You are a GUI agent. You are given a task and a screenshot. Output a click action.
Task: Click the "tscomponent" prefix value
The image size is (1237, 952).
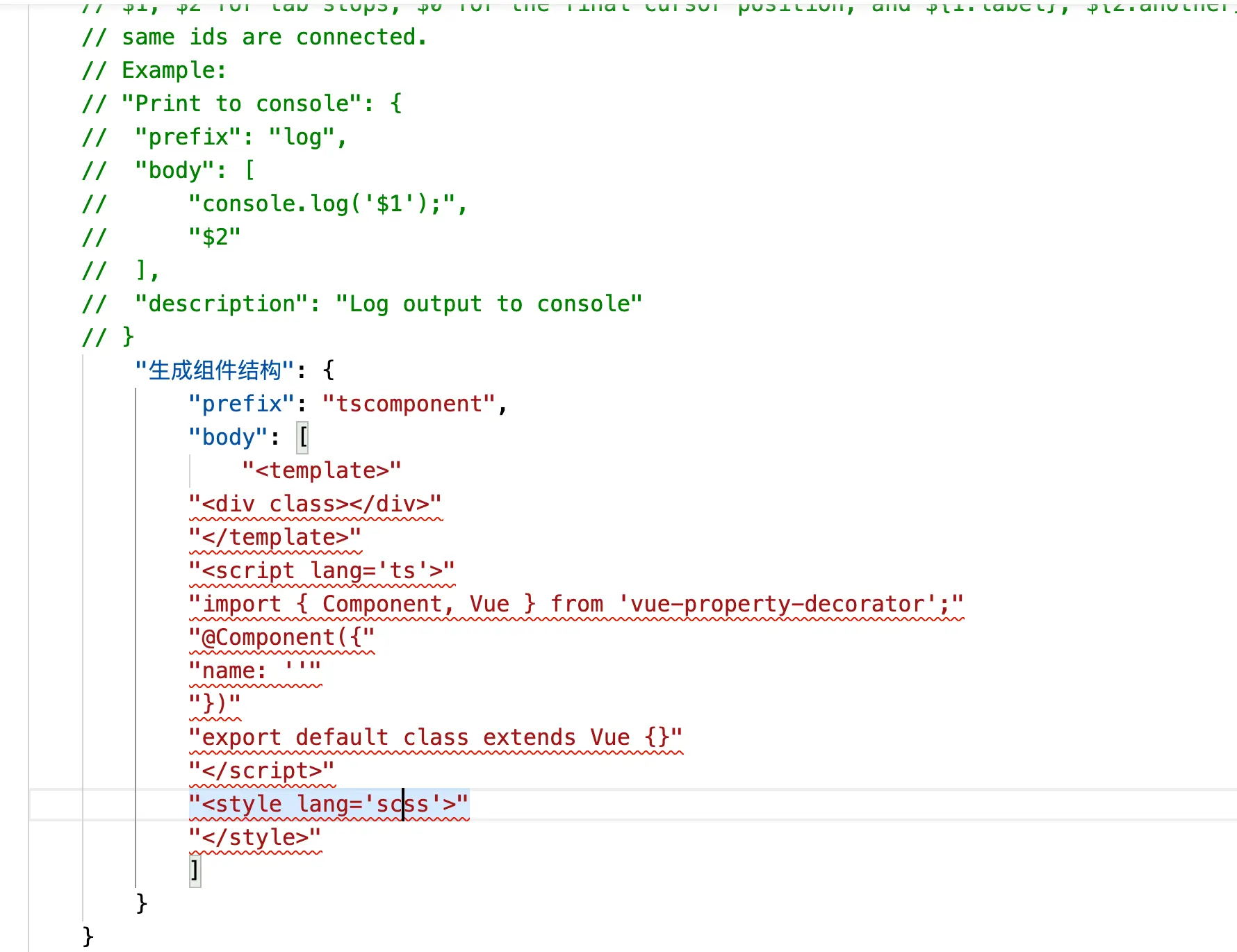pos(409,404)
